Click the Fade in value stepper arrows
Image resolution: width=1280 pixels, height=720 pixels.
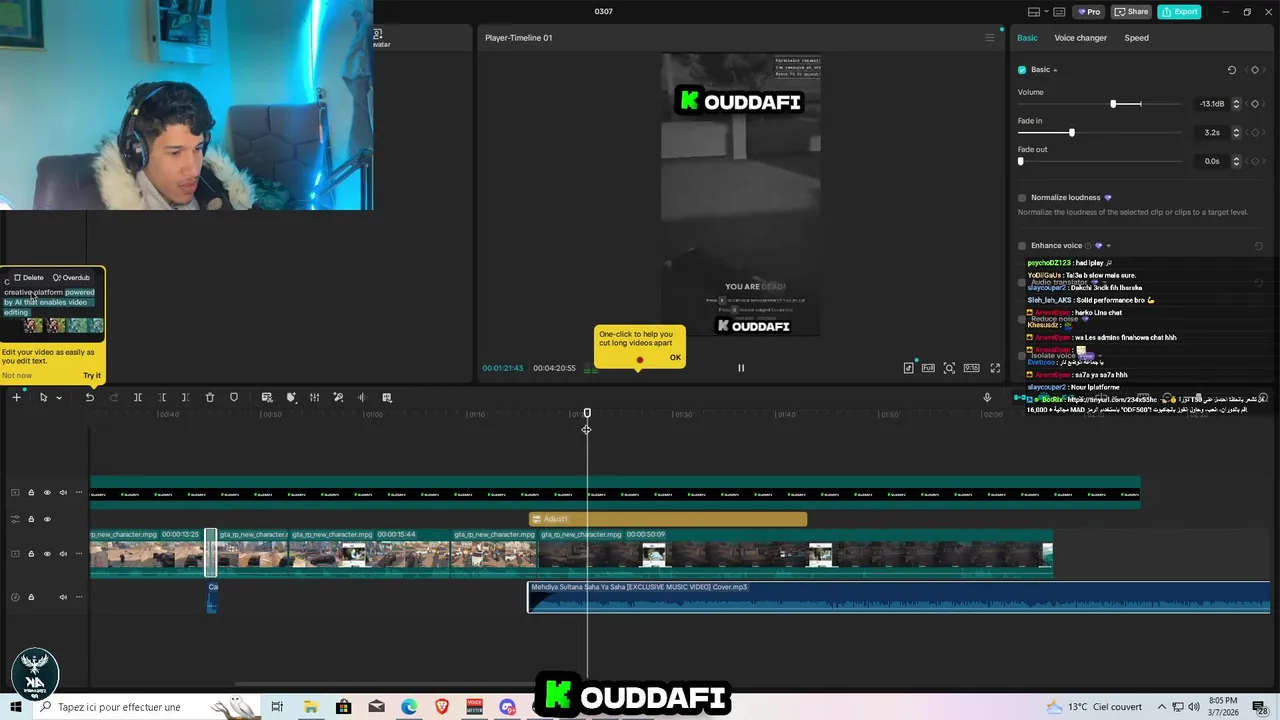click(x=1236, y=132)
